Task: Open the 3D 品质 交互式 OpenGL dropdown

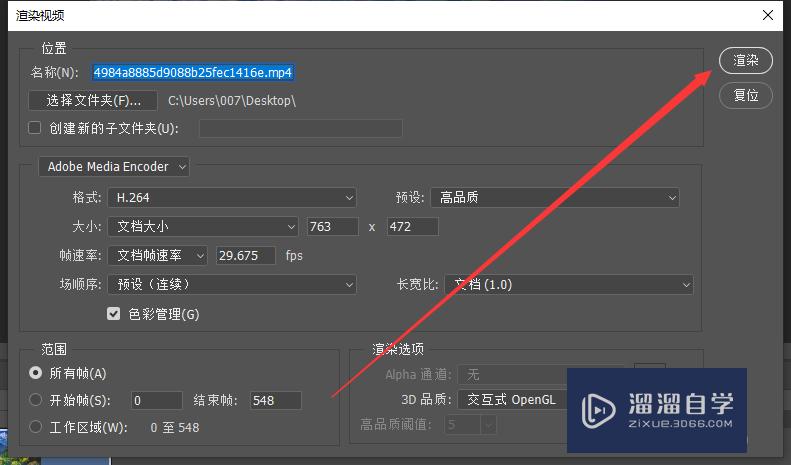Action: (x=513, y=400)
